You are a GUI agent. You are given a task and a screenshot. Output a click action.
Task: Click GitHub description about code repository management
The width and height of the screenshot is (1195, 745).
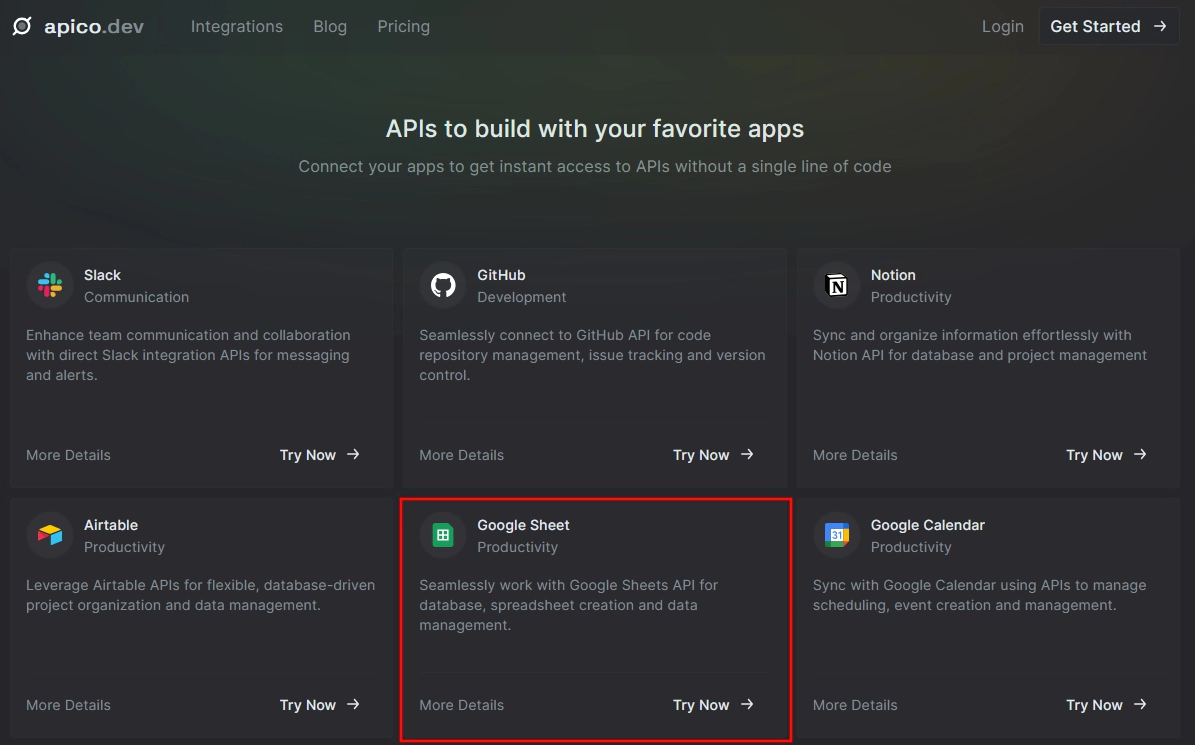pos(592,355)
